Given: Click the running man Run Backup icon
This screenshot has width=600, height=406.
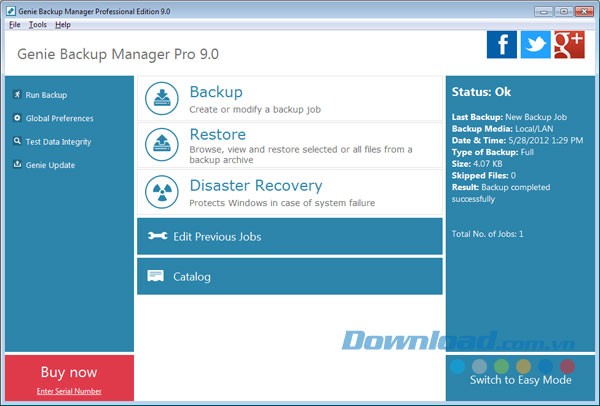Looking at the screenshot, I should click(x=17, y=94).
